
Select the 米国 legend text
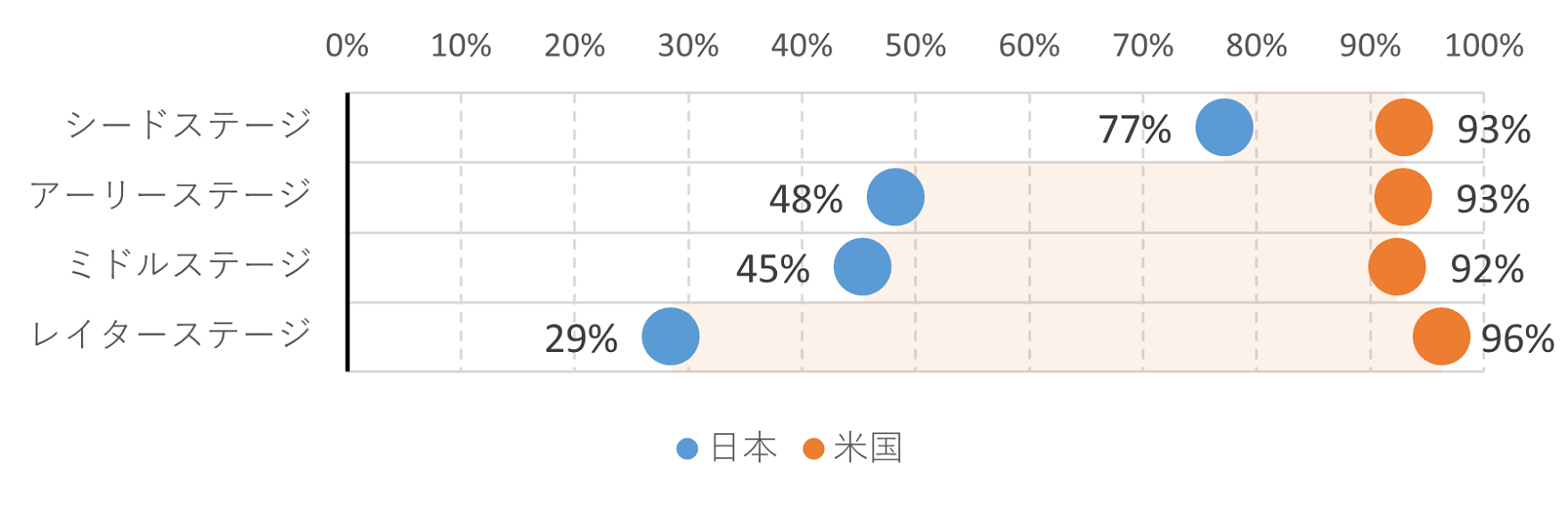click(869, 447)
